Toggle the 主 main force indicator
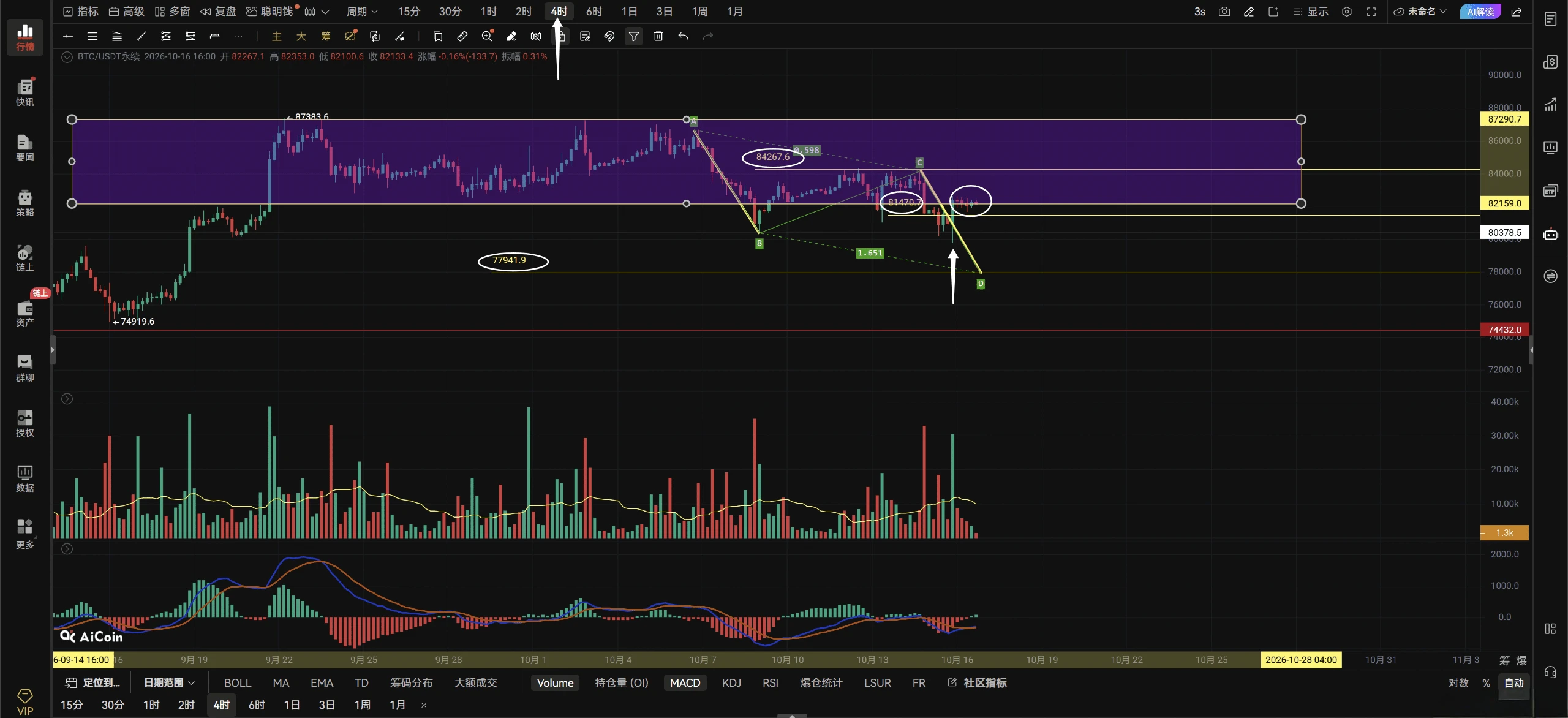This screenshot has width=1568, height=718. pos(276,36)
